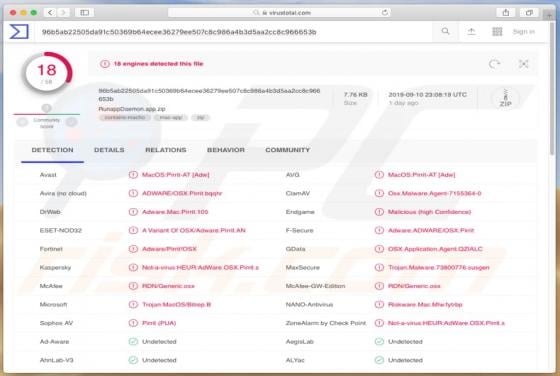560x376 pixels.
Task: Click the AegisLab undetected check icon
Action: tap(379, 342)
